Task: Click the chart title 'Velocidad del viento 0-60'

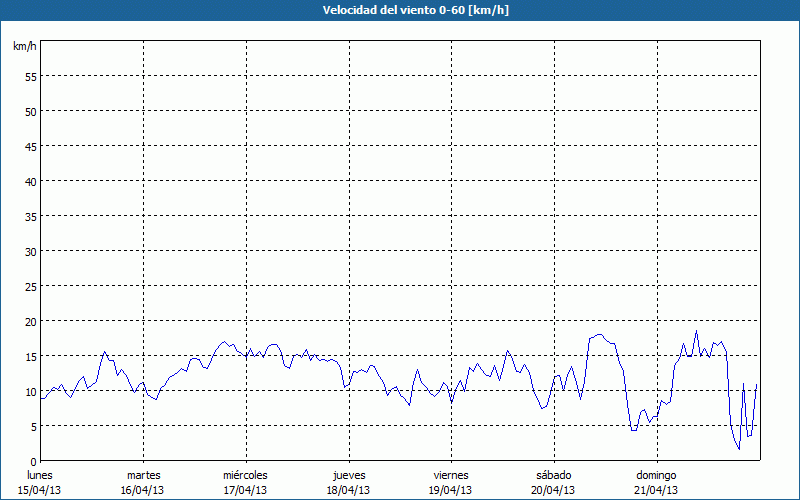Action: tap(399, 11)
